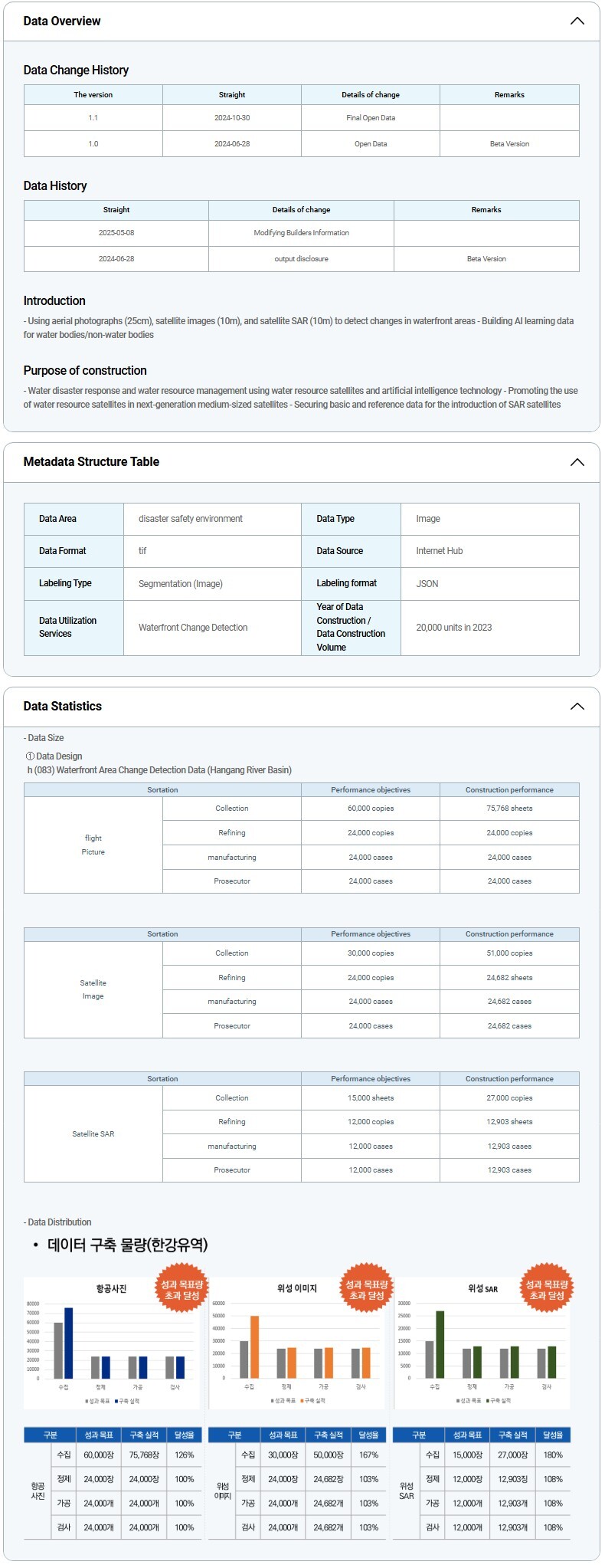Select the '75,768 sheets' construction performance cell
Screen dimensions: 605x1568
509,809
